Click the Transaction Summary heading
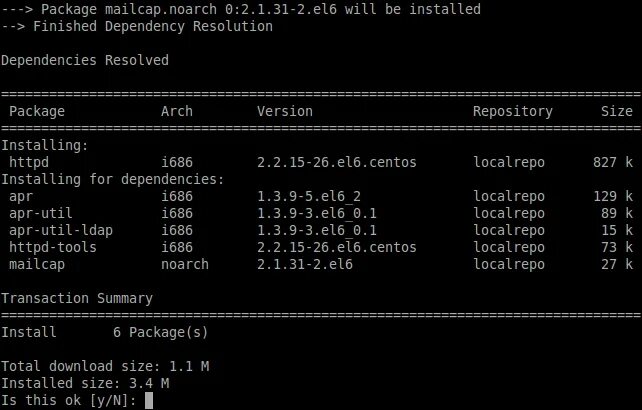The image size is (642, 410). click(77, 298)
